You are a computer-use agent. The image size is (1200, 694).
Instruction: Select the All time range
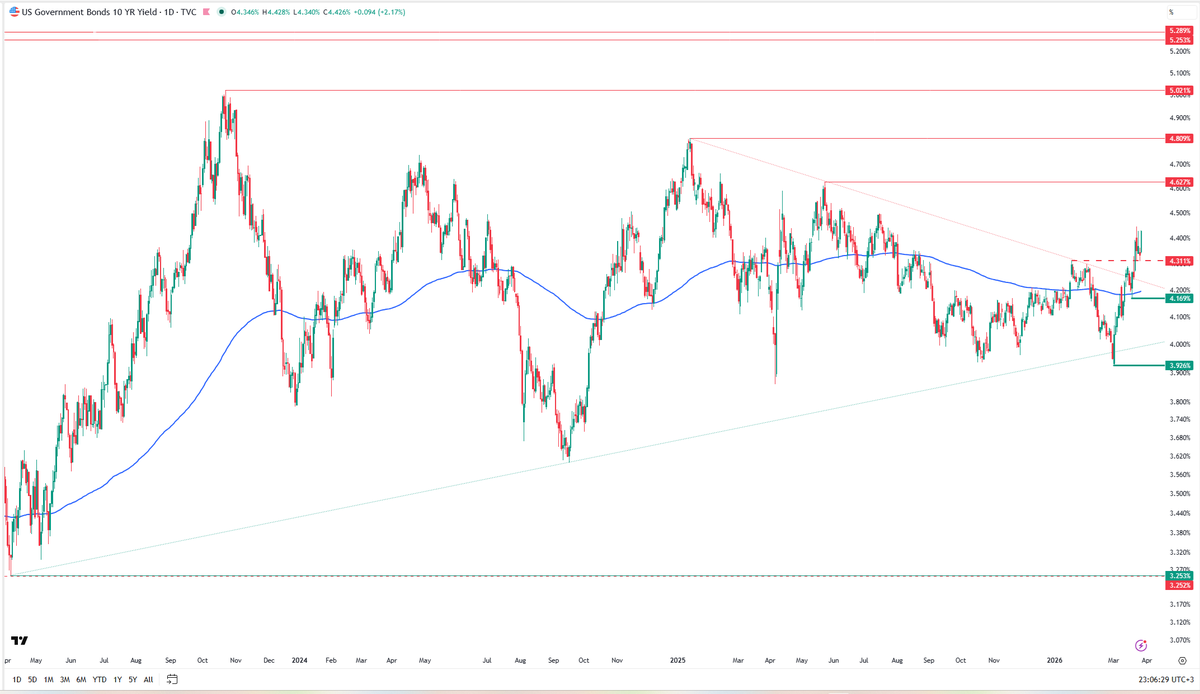point(149,679)
